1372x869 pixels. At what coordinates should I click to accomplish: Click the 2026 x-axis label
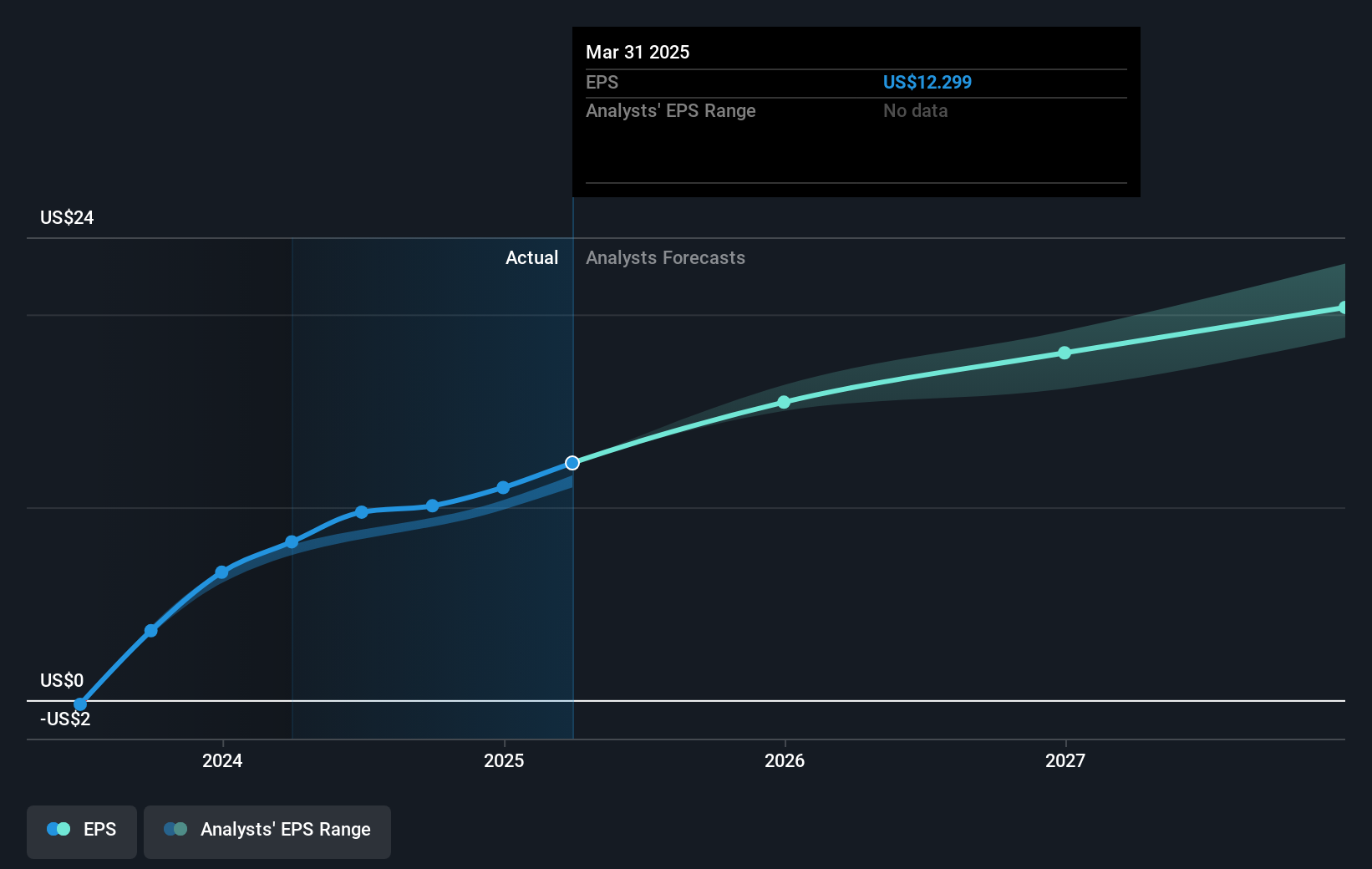(785, 760)
